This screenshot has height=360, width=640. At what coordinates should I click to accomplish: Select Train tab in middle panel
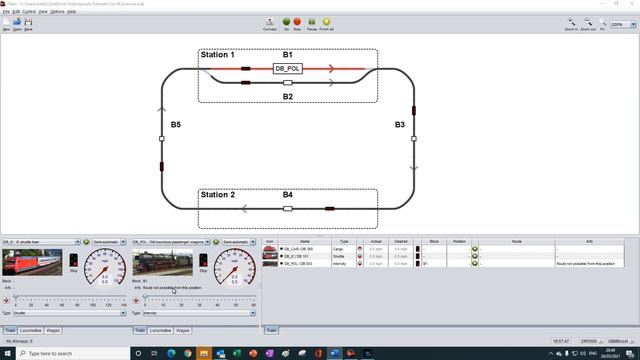click(x=140, y=330)
